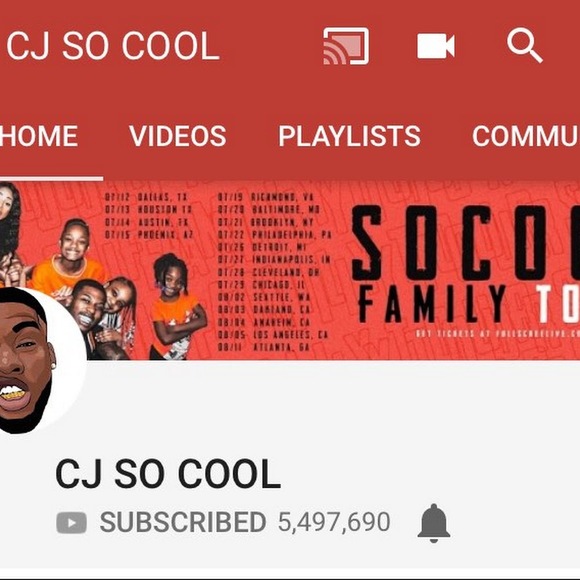The image size is (580, 580).
Task: Switch to the VIDEOS tab
Action: (178, 136)
